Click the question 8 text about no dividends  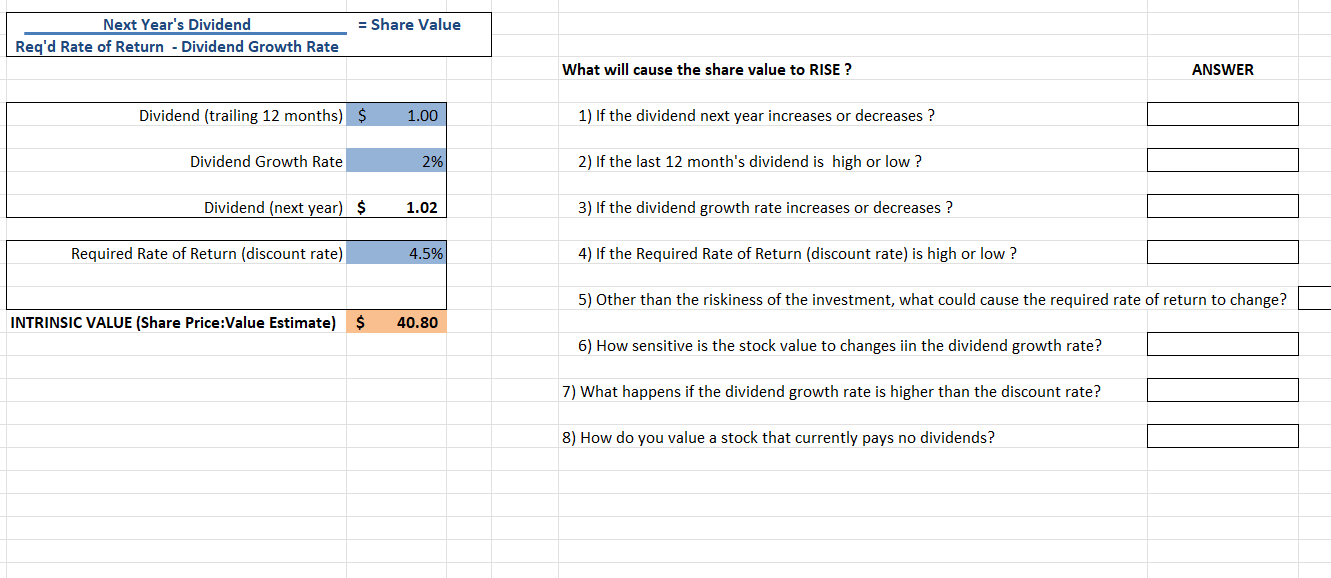click(x=780, y=437)
